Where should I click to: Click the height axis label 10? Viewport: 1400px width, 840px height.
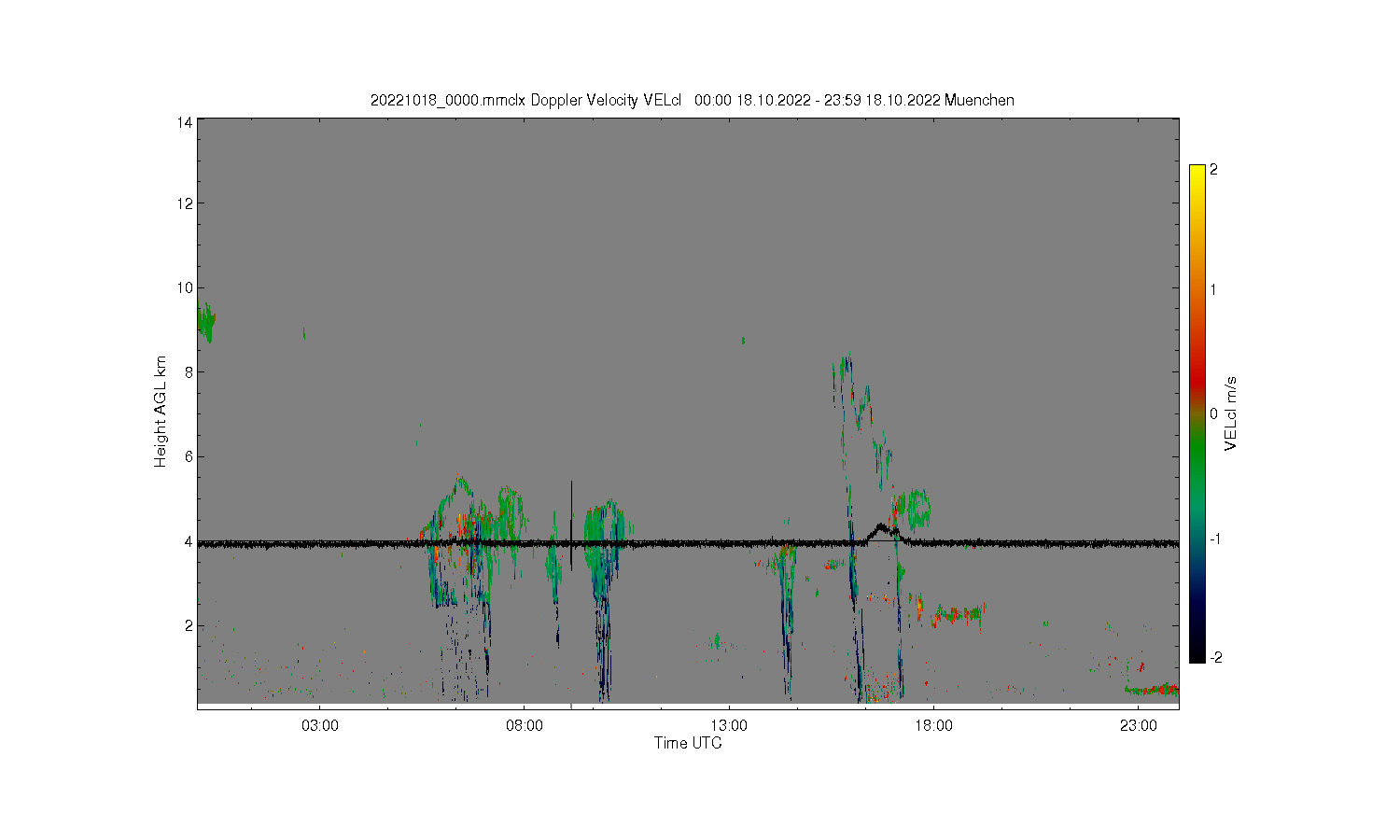click(x=185, y=287)
